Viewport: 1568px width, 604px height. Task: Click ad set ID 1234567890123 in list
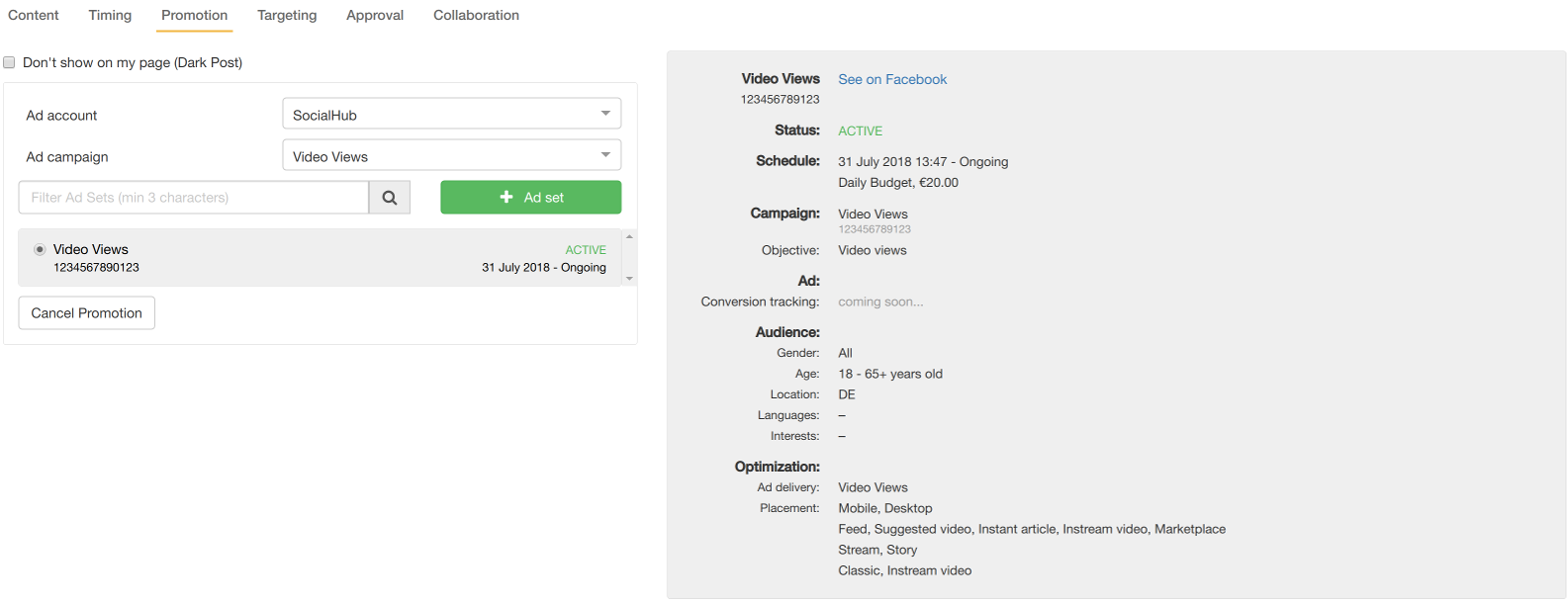tap(96, 268)
